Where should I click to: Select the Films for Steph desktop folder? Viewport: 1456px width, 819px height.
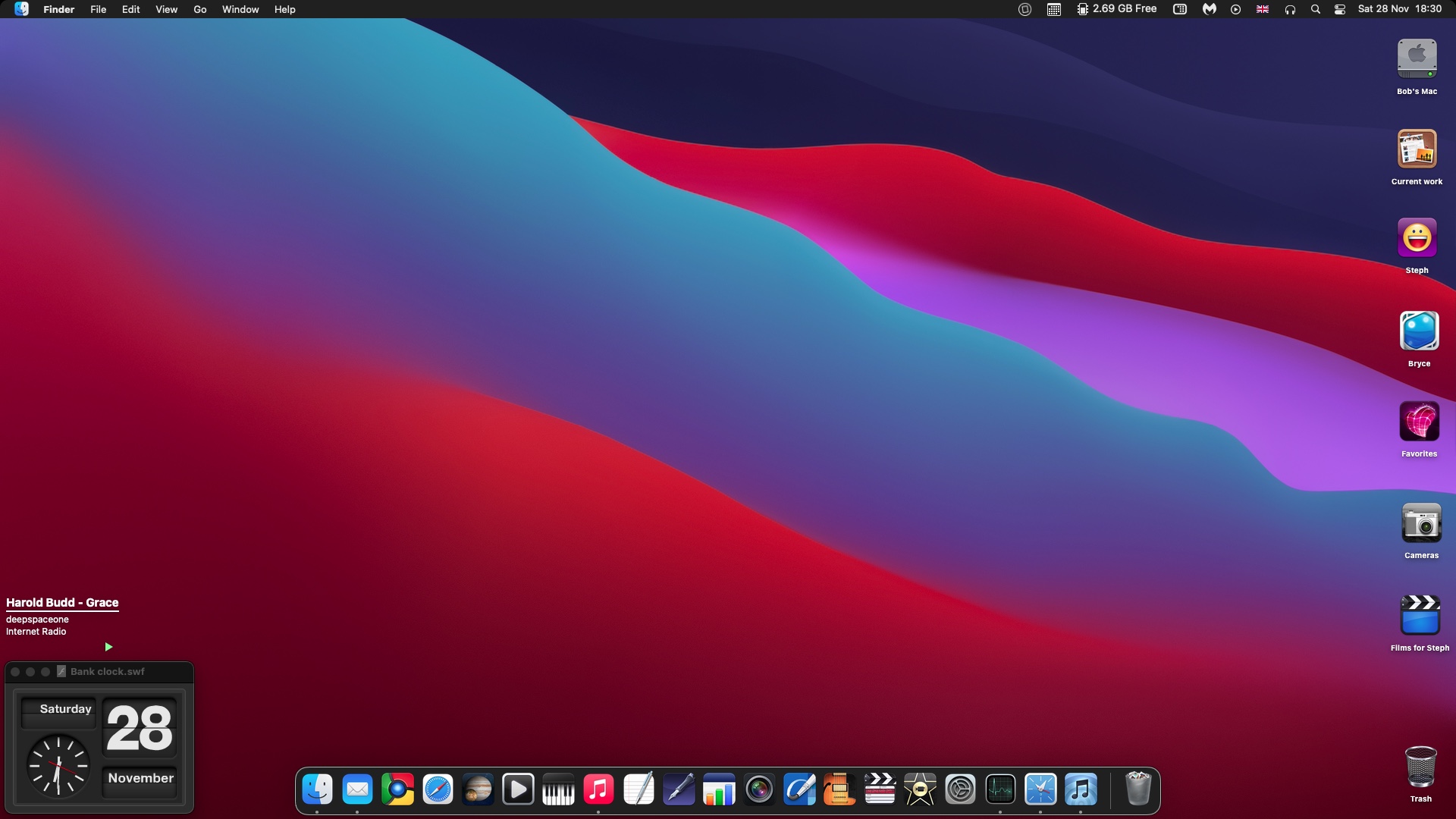click(1420, 616)
